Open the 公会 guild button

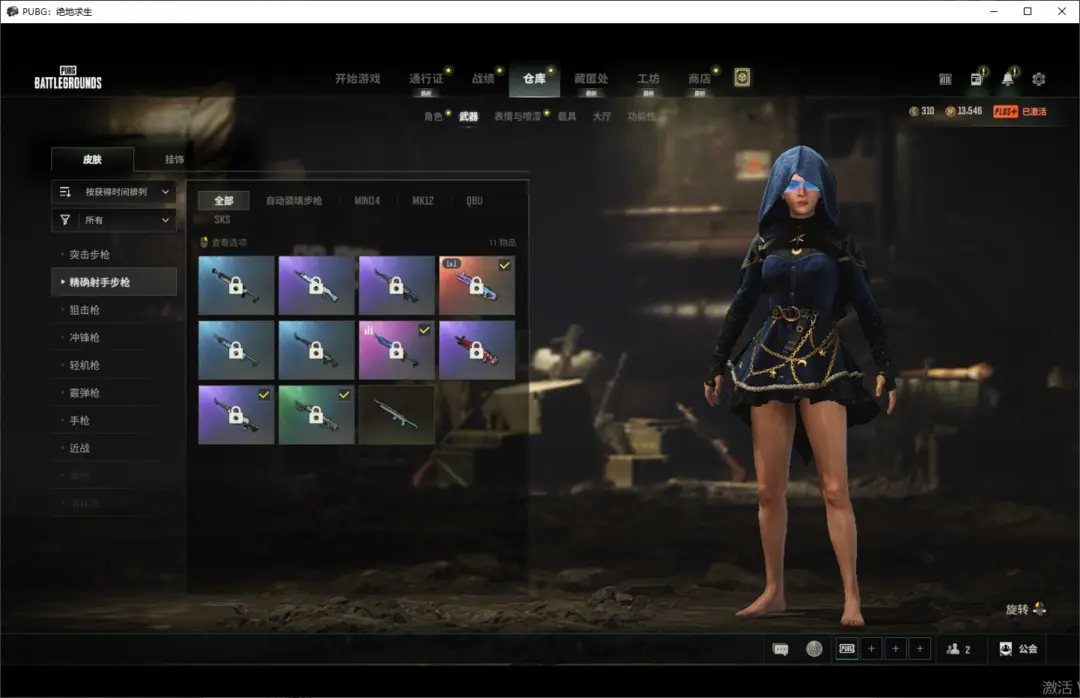(1018, 649)
